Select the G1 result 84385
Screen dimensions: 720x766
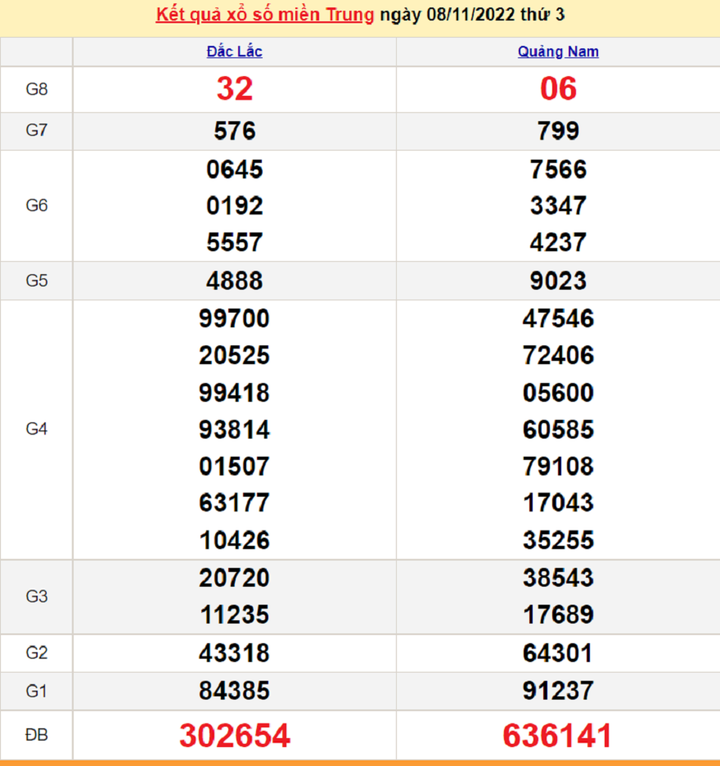[x=234, y=691]
